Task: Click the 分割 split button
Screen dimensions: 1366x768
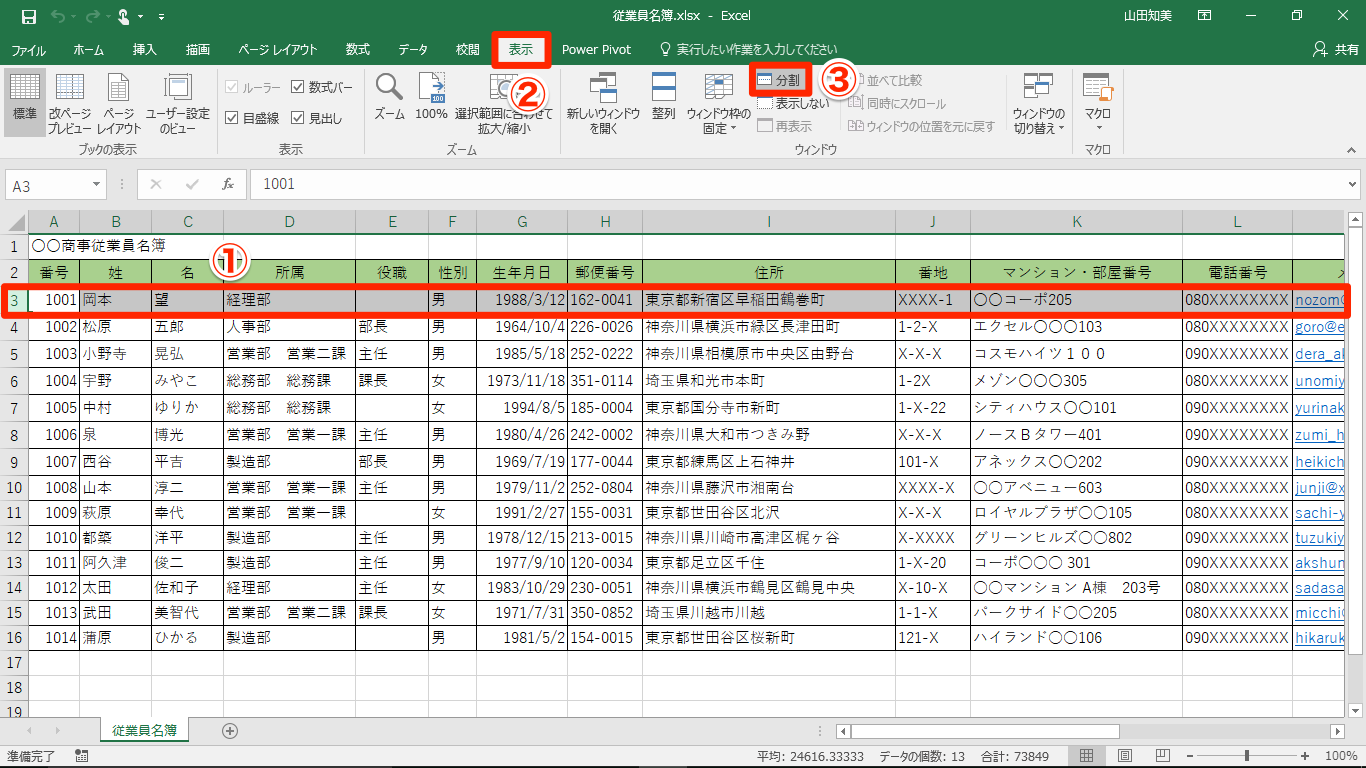Action: coord(779,80)
